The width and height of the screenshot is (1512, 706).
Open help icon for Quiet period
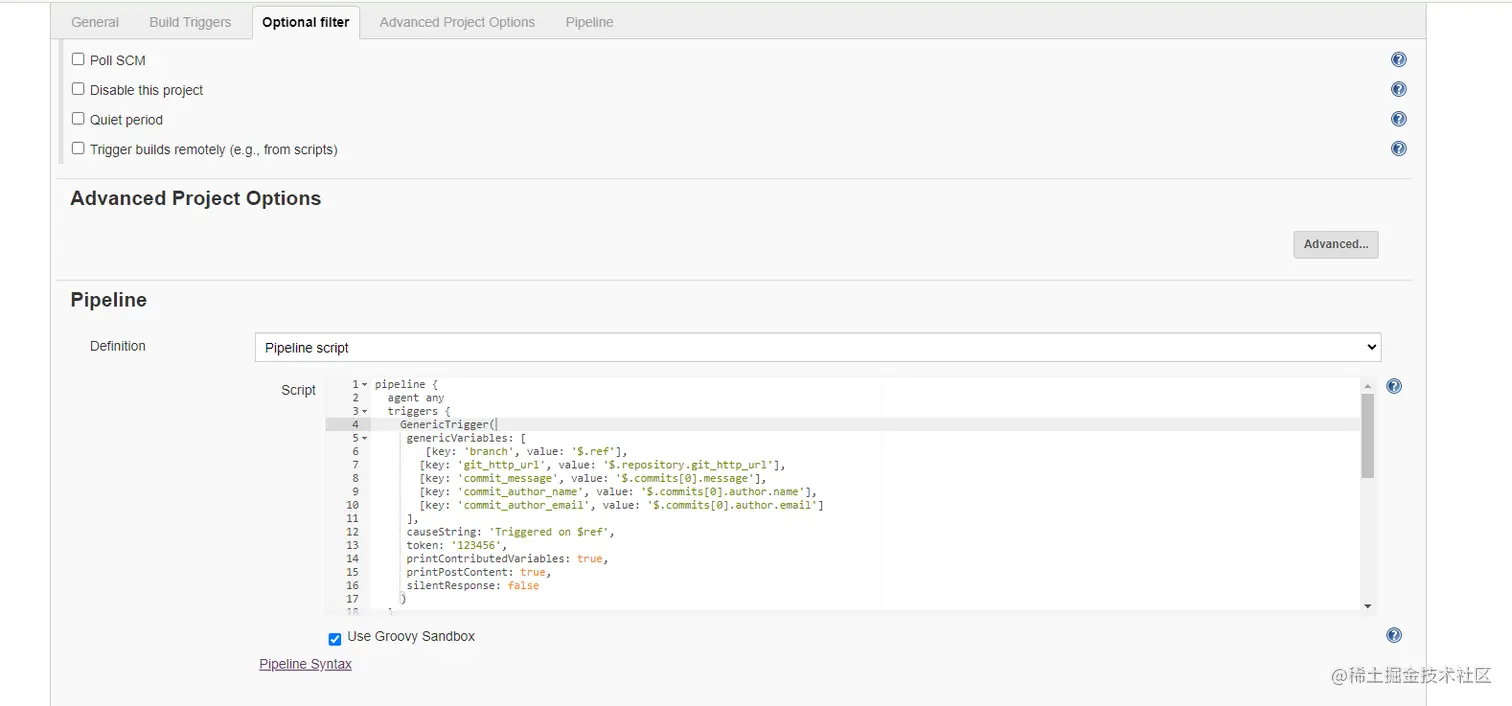[x=1398, y=119]
